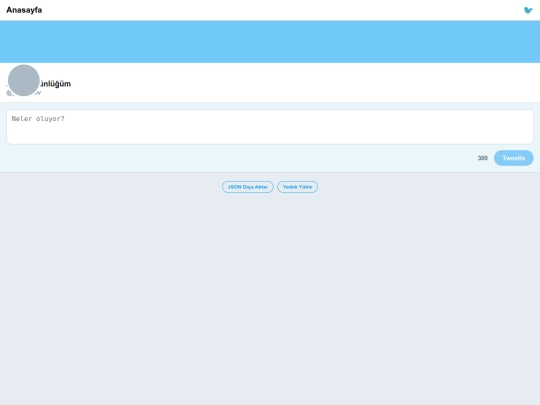This screenshot has width=540, height=405.
Task: Click the 300 character counter
Action: point(482,158)
